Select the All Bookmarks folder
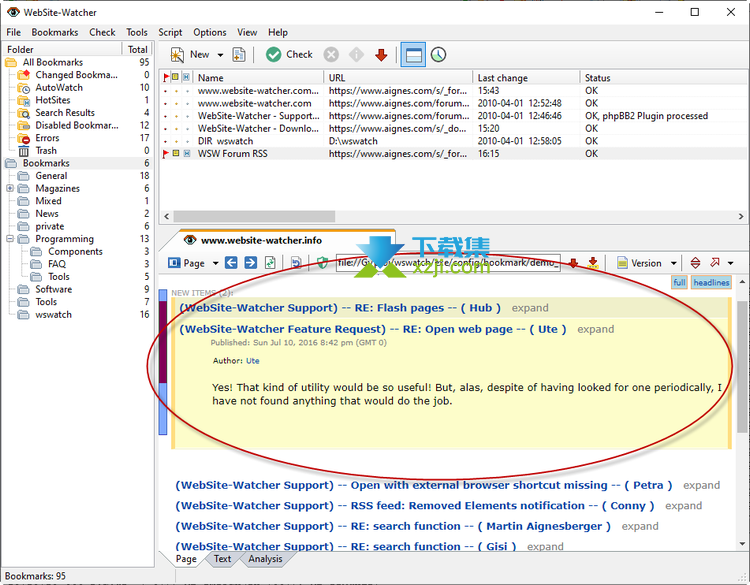This screenshot has width=750, height=585. click(x=53, y=62)
